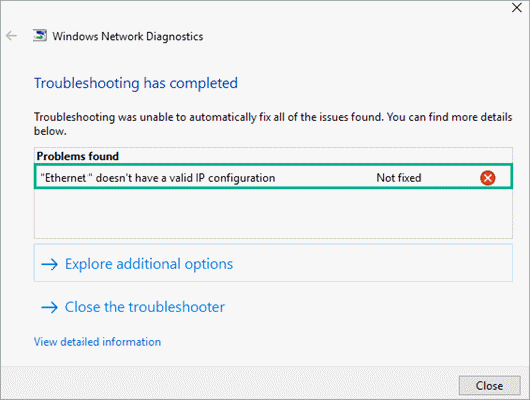Close the dialog with the X button
530x400 pixels.
516,8
